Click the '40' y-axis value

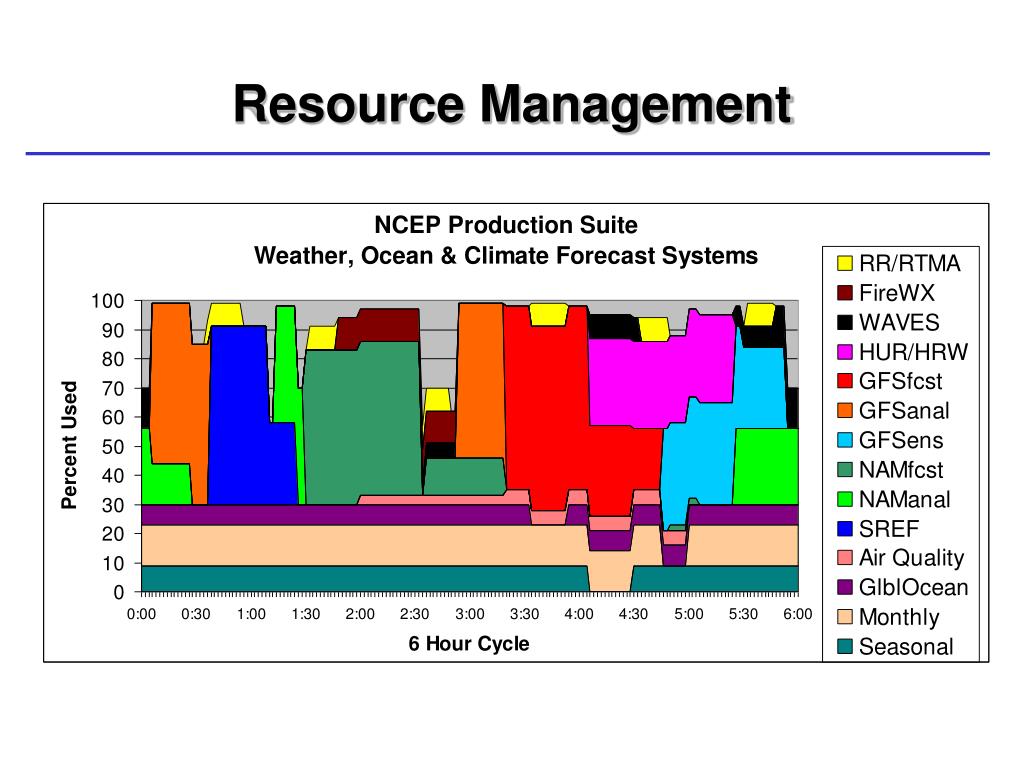[x=112, y=475]
